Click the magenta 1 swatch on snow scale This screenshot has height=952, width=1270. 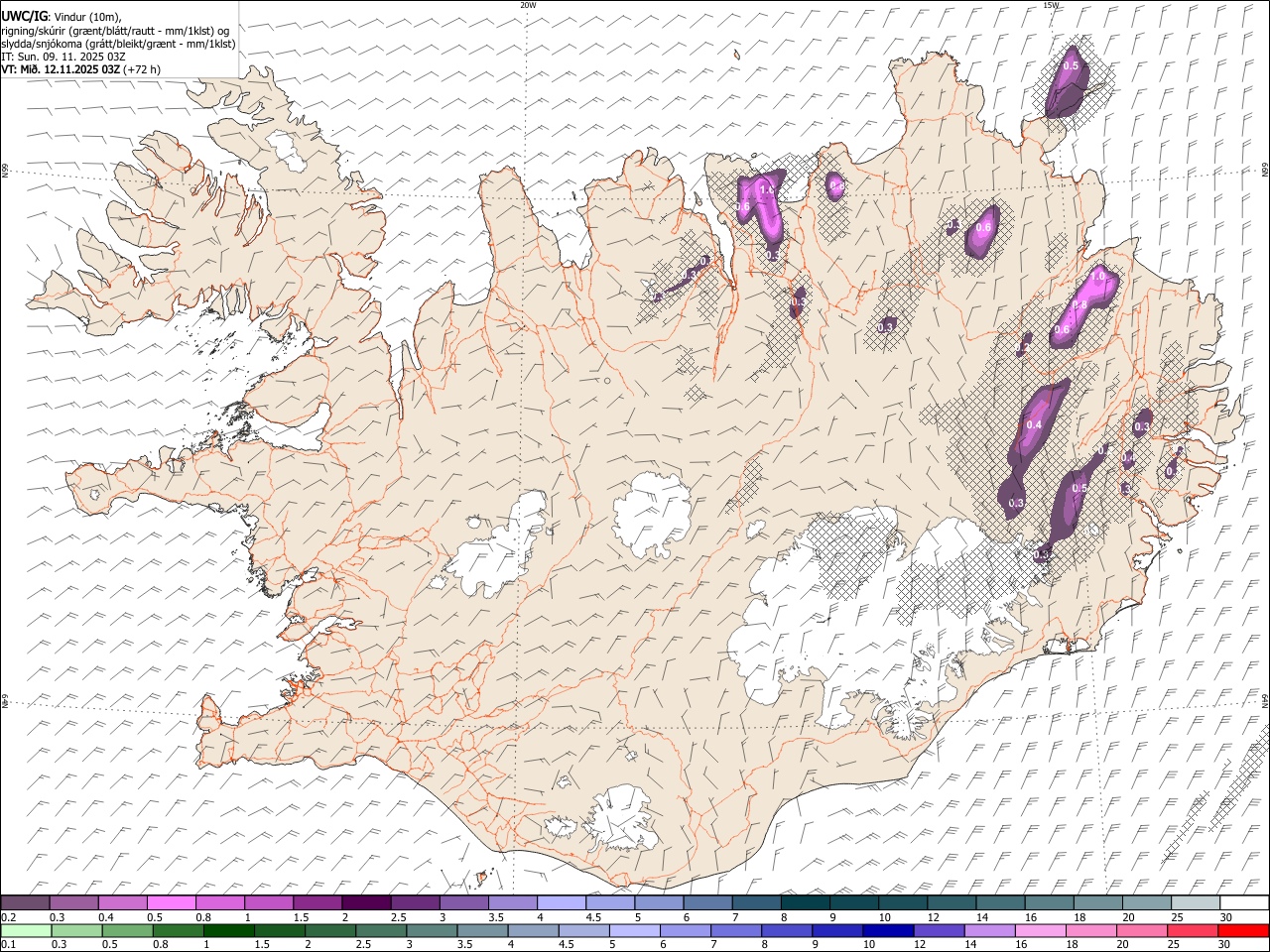[269, 903]
